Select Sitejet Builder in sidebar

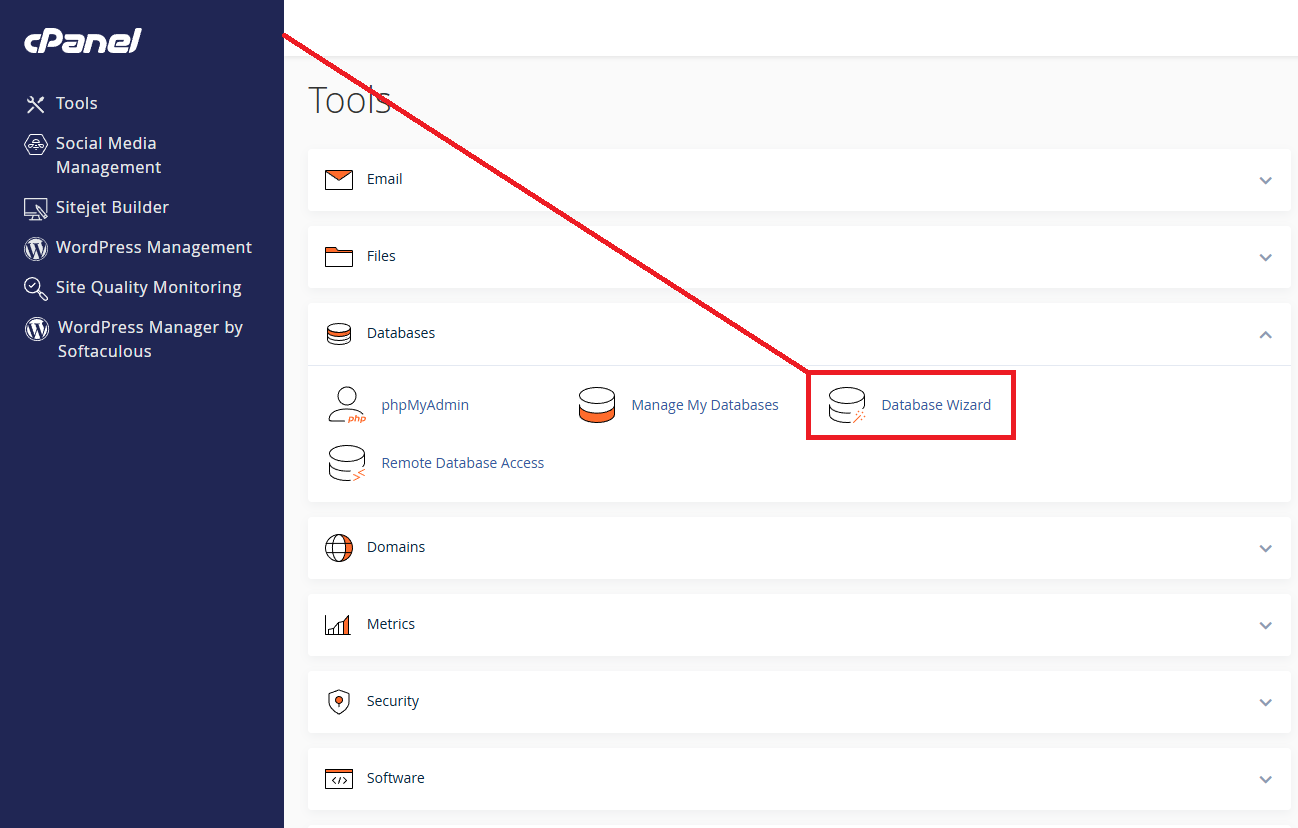[x=112, y=208]
